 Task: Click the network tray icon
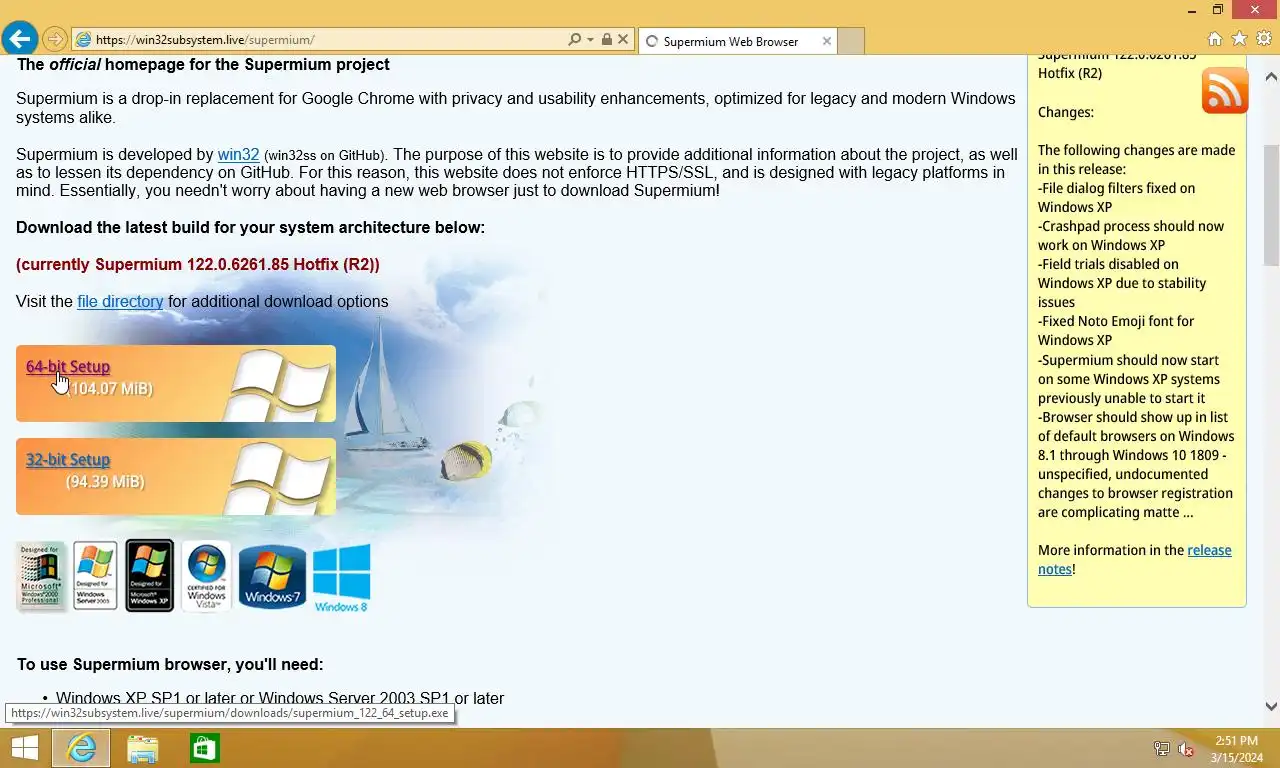tap(1162, 748)
